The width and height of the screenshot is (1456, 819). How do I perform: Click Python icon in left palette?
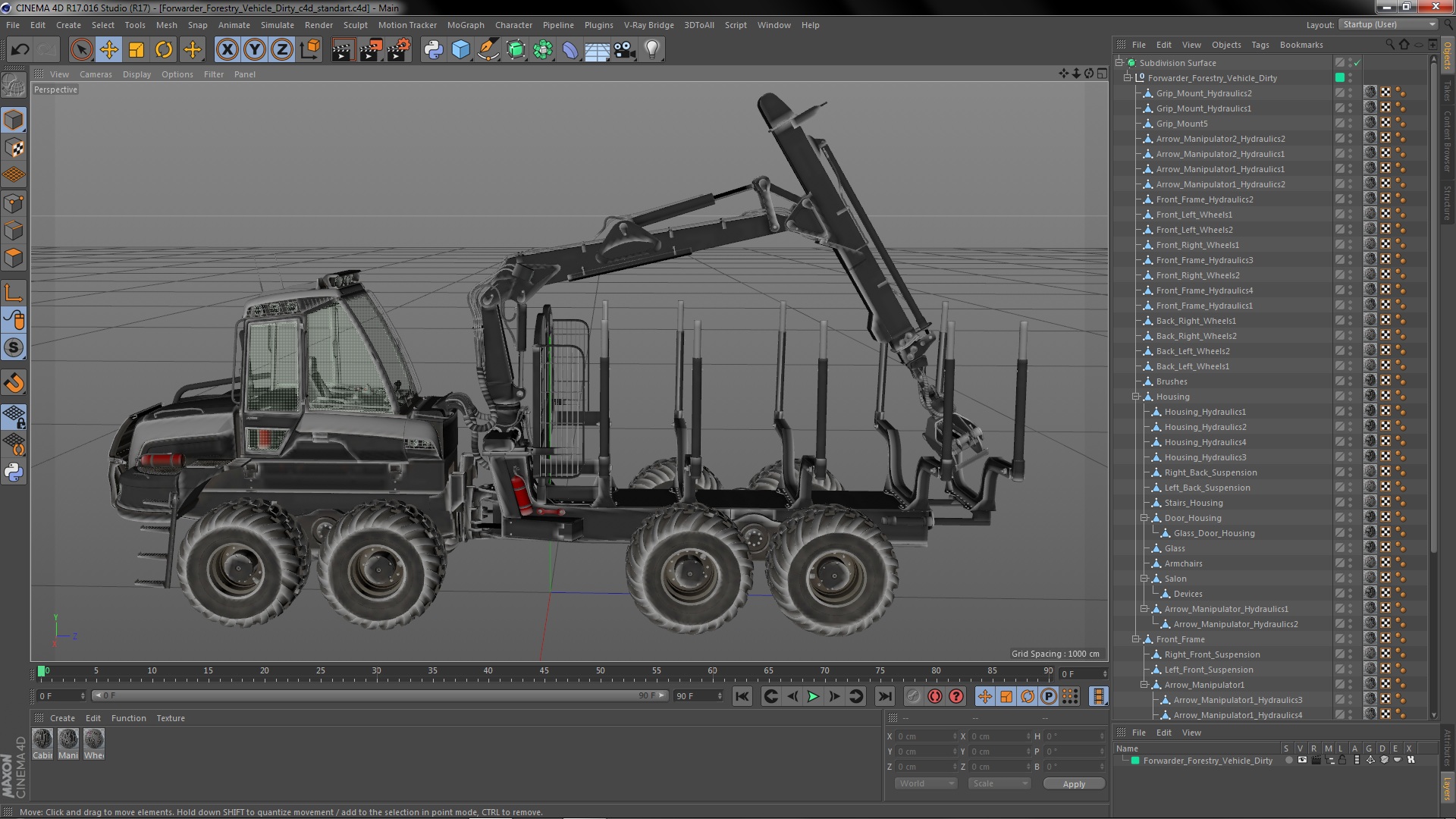coord(14,472)
